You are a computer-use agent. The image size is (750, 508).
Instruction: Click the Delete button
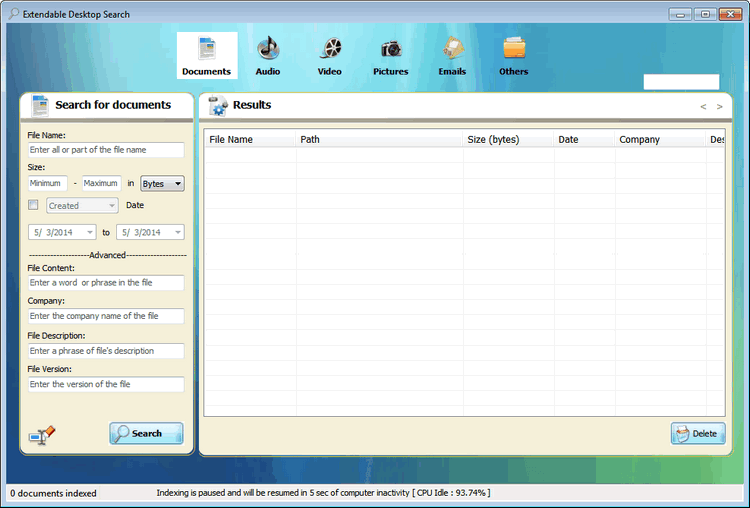[x=698, y=433]
